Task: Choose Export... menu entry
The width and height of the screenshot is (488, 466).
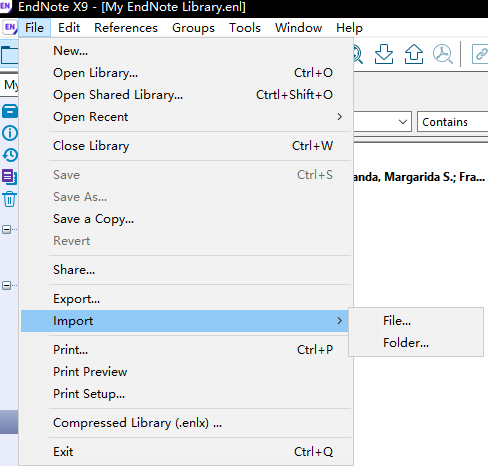Action: (x=185, y=299)
